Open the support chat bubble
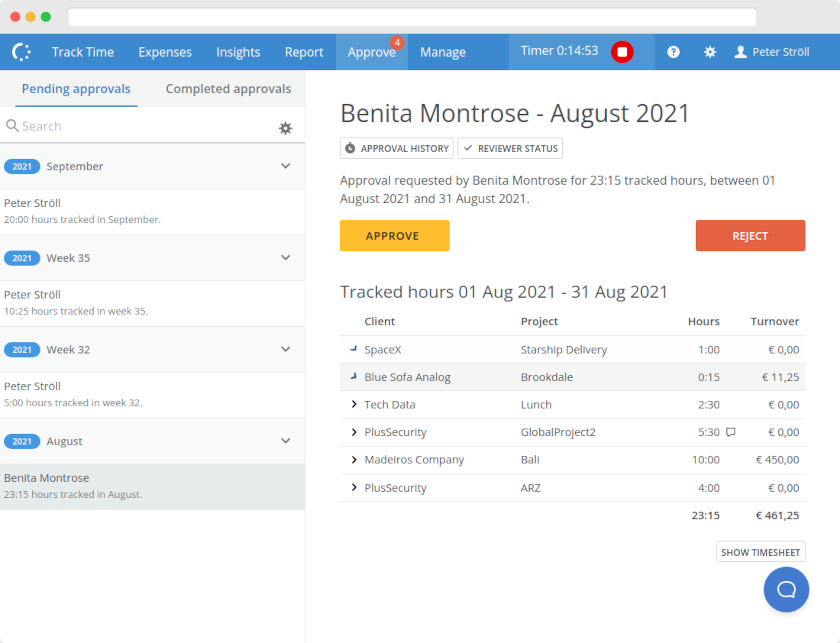840x643 pixels. pos(786,589)
